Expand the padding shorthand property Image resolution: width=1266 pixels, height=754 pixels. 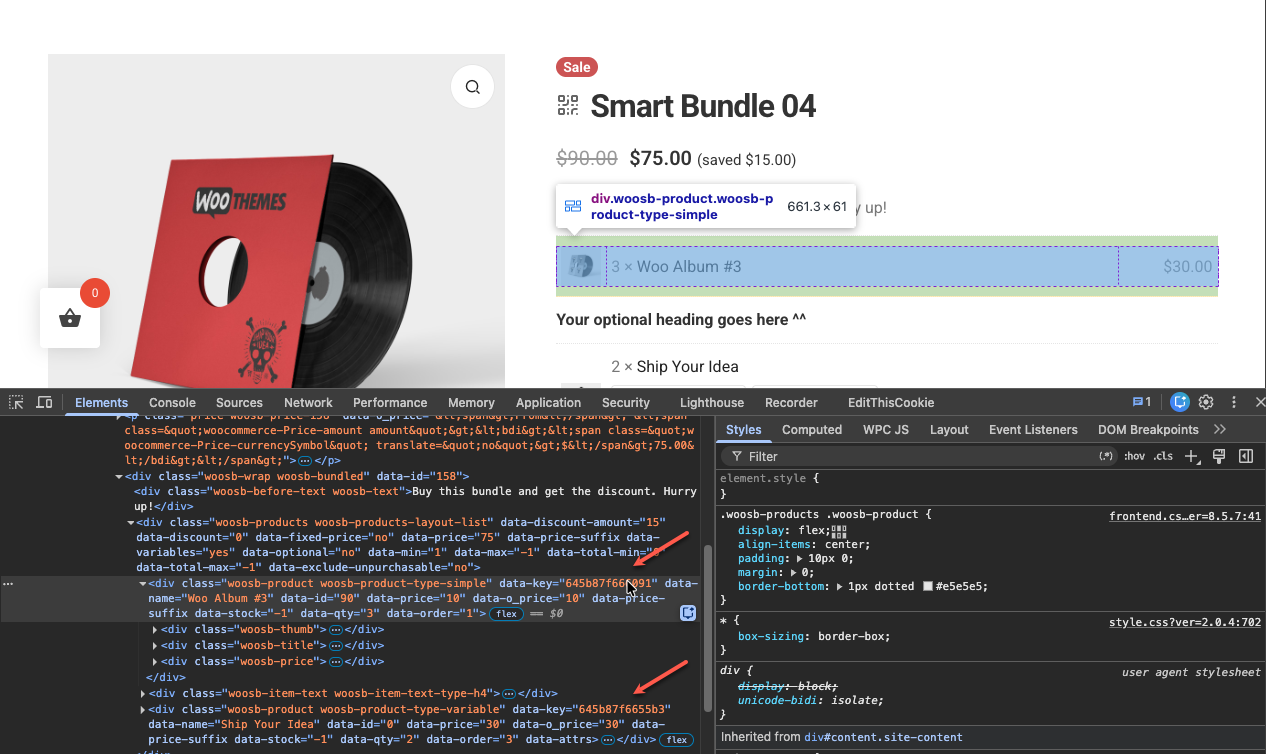click(800, 558)
